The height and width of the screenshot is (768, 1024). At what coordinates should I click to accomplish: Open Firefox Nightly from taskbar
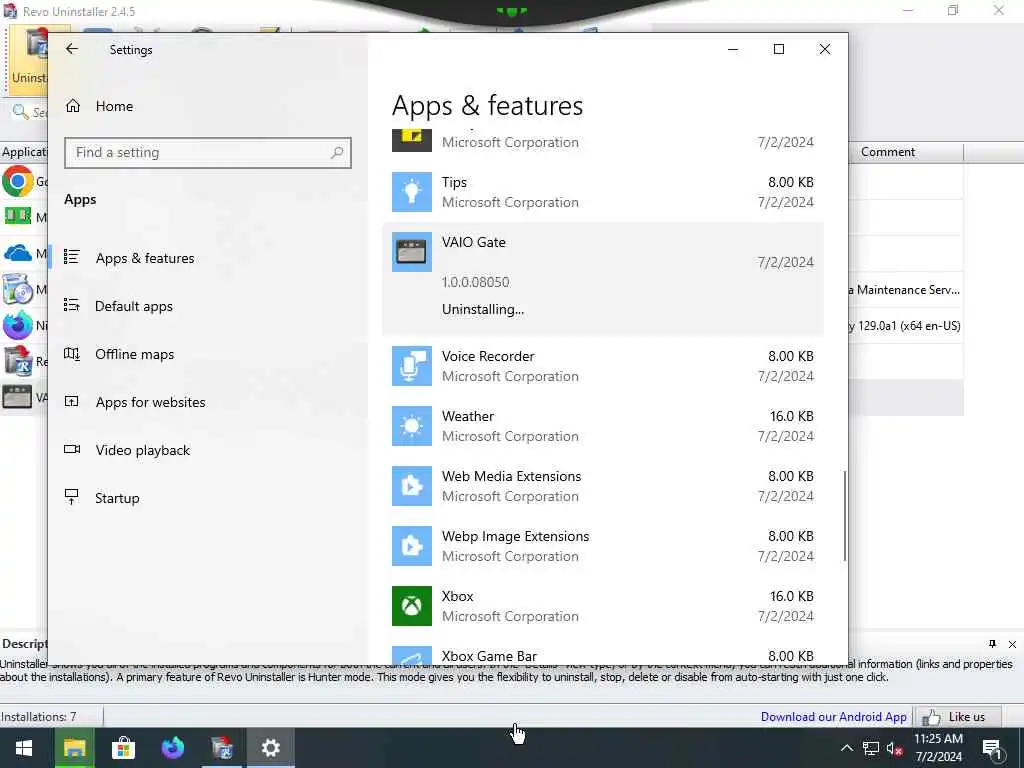(x=173, y=748)
